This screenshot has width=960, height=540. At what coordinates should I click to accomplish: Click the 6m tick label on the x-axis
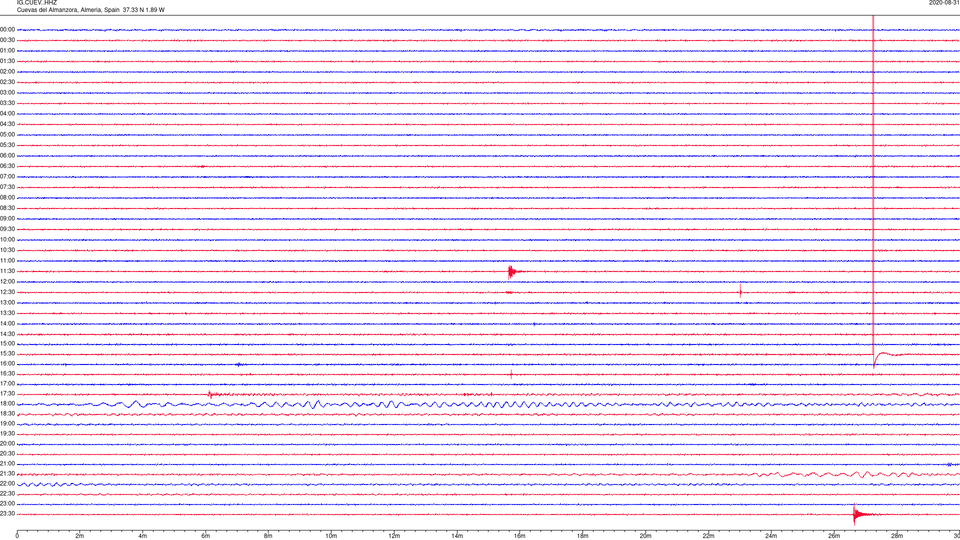click(x=206, y=536)
